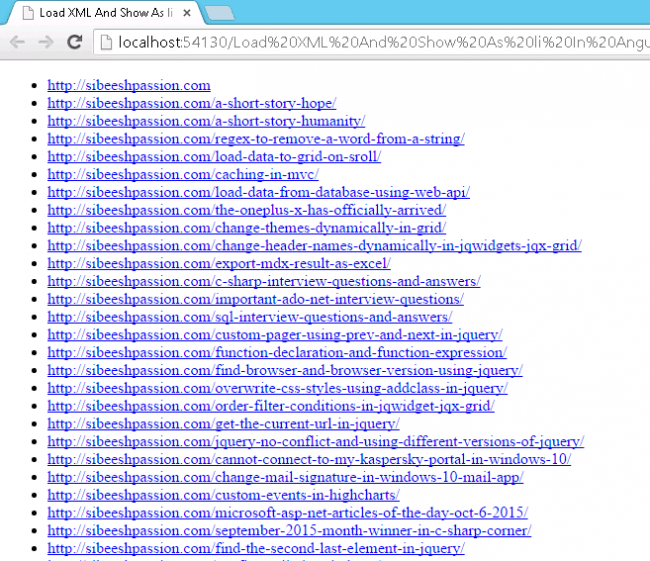Visit the change-themes-dynamically-in-grid link
The image size is (650, 561).
[x=247, y=228]
